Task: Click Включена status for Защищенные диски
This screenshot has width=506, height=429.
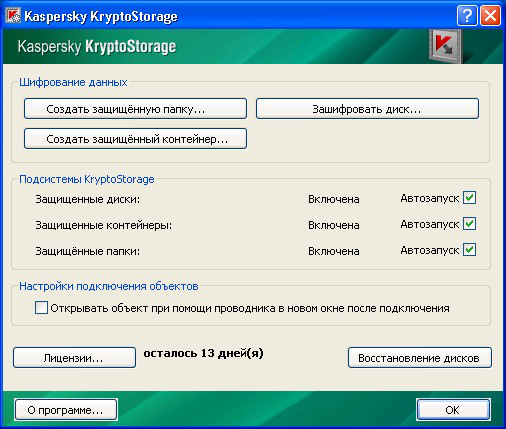Action: click(334, 199)
